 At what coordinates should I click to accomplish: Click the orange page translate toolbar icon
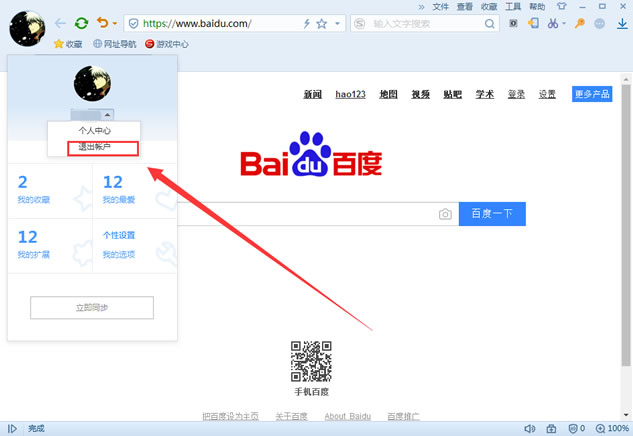tap(533, 23)
